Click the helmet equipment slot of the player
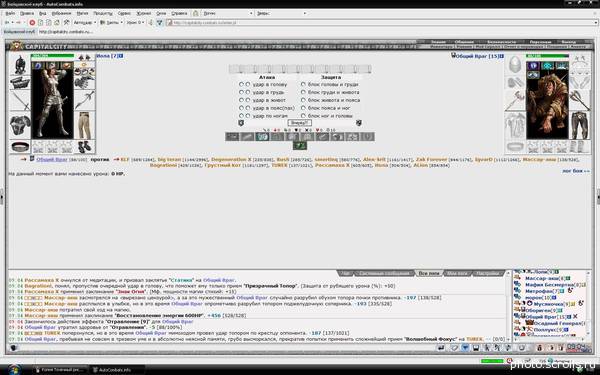This screenshot has height=375, width=600. click(19, 64)
